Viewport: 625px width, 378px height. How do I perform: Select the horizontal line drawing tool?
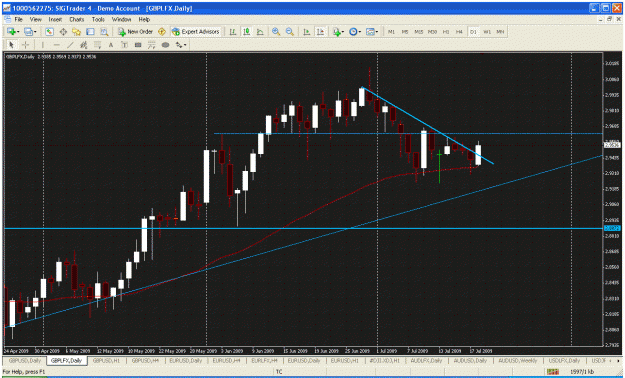(x=56, y=45)
